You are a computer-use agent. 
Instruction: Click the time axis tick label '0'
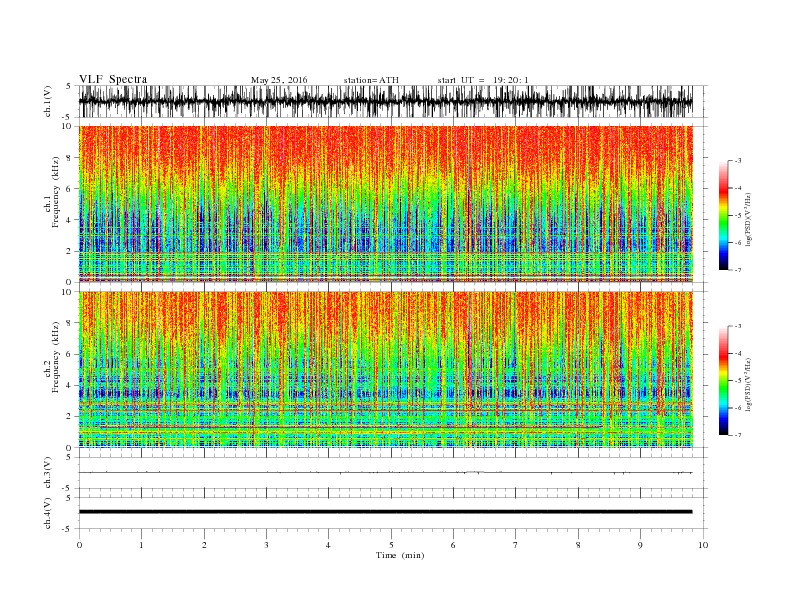79,545
